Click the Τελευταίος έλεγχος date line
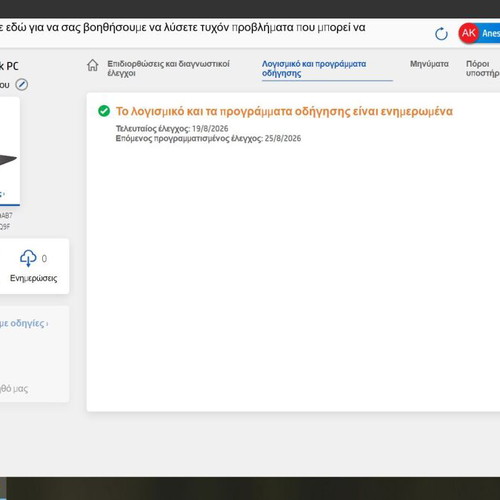500x500 pixels. (172, 129)
